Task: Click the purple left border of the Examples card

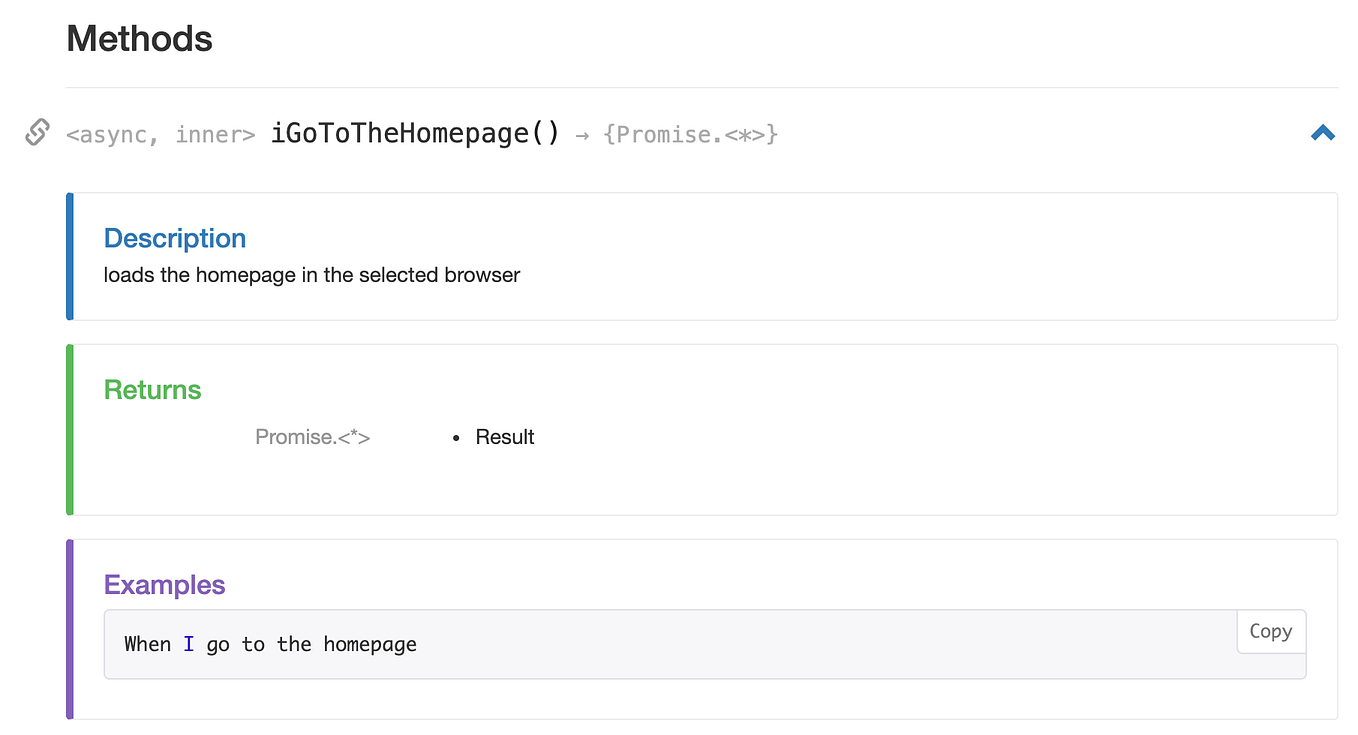Action: click(70, 628)
